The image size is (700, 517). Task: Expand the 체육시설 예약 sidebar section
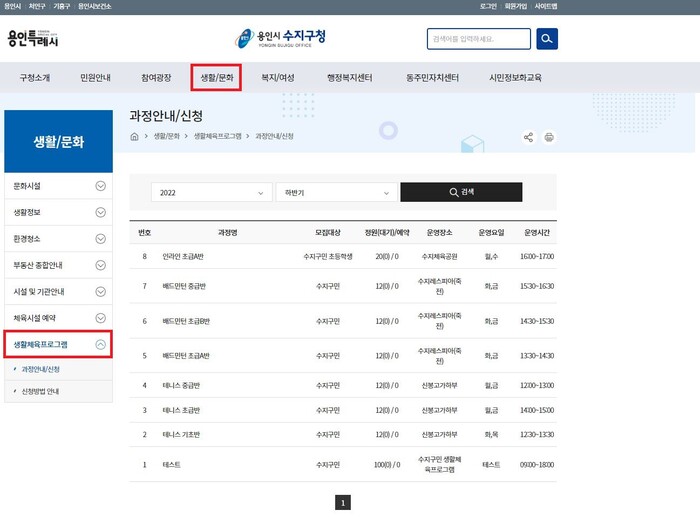coord(100,318)
